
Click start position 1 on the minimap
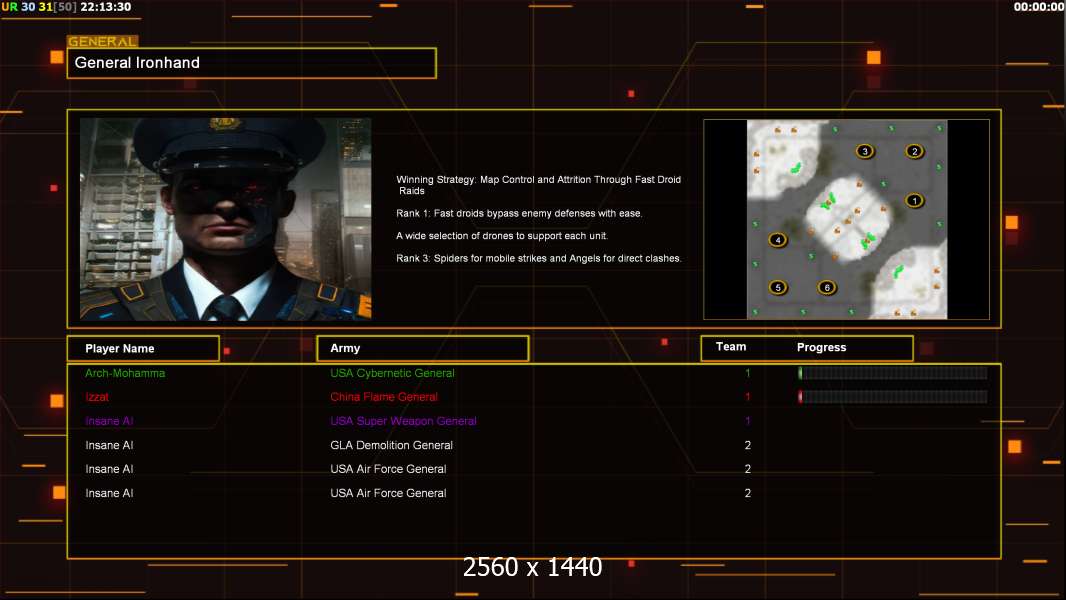click(x=914, y=200)
